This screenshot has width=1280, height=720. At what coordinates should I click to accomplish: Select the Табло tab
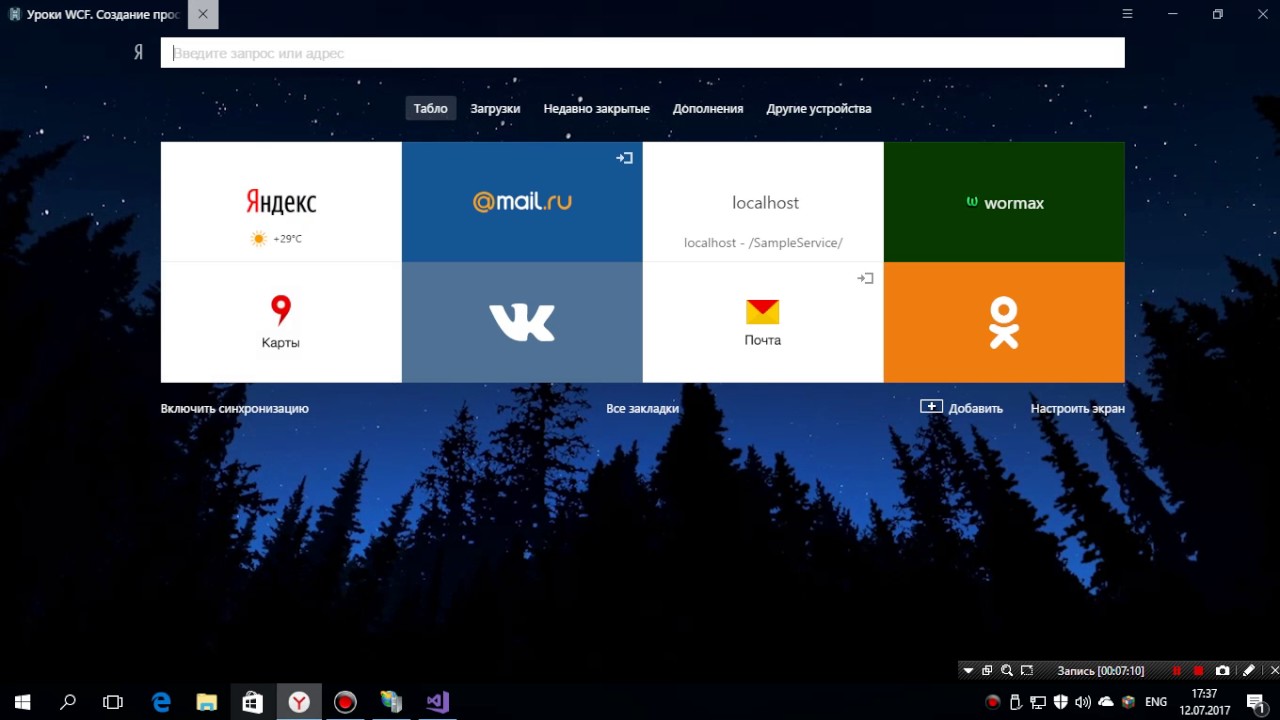click(431, 108)
